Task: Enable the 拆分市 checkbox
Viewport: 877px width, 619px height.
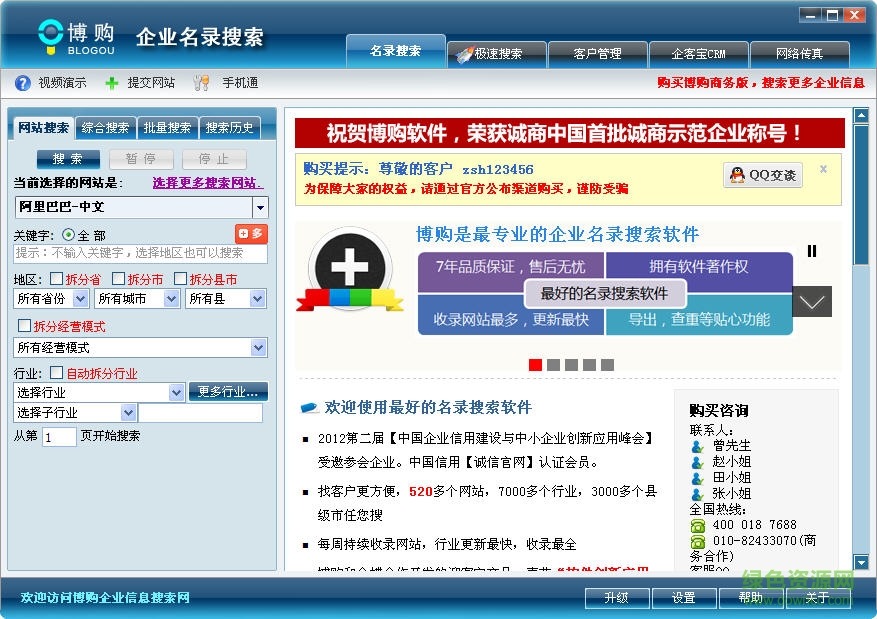Action: (119, 278)
